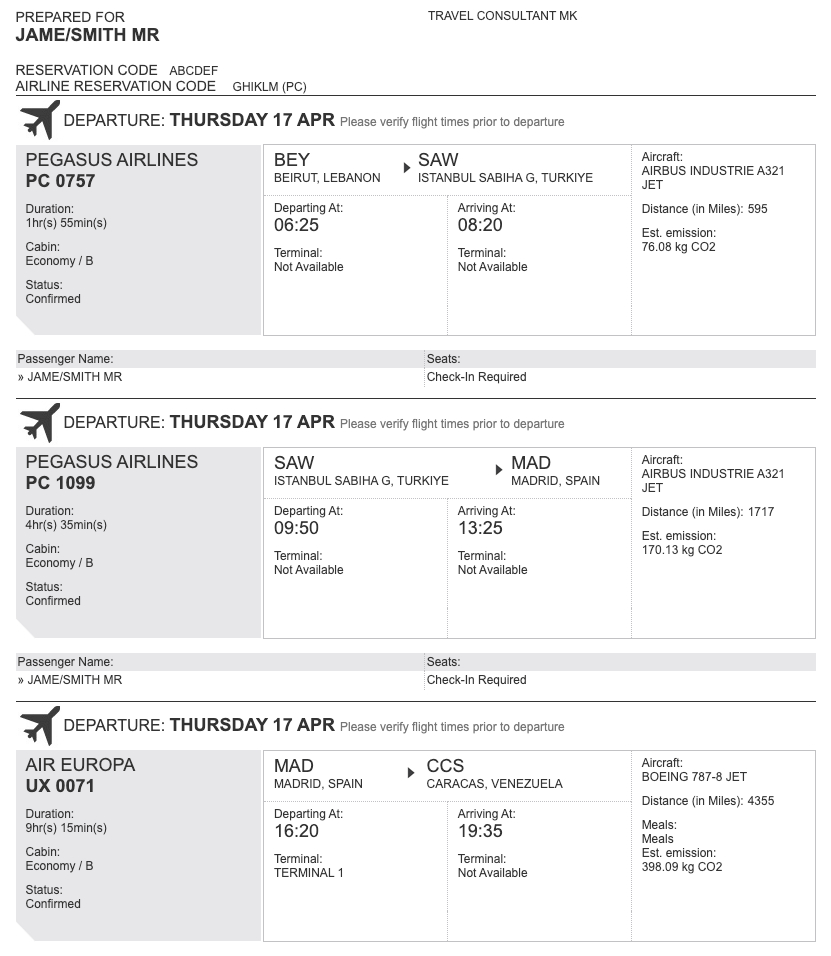This screenshot has width=831, height=956.
Task: Select the reservation code ABCDEF
Action: point(193,71)
